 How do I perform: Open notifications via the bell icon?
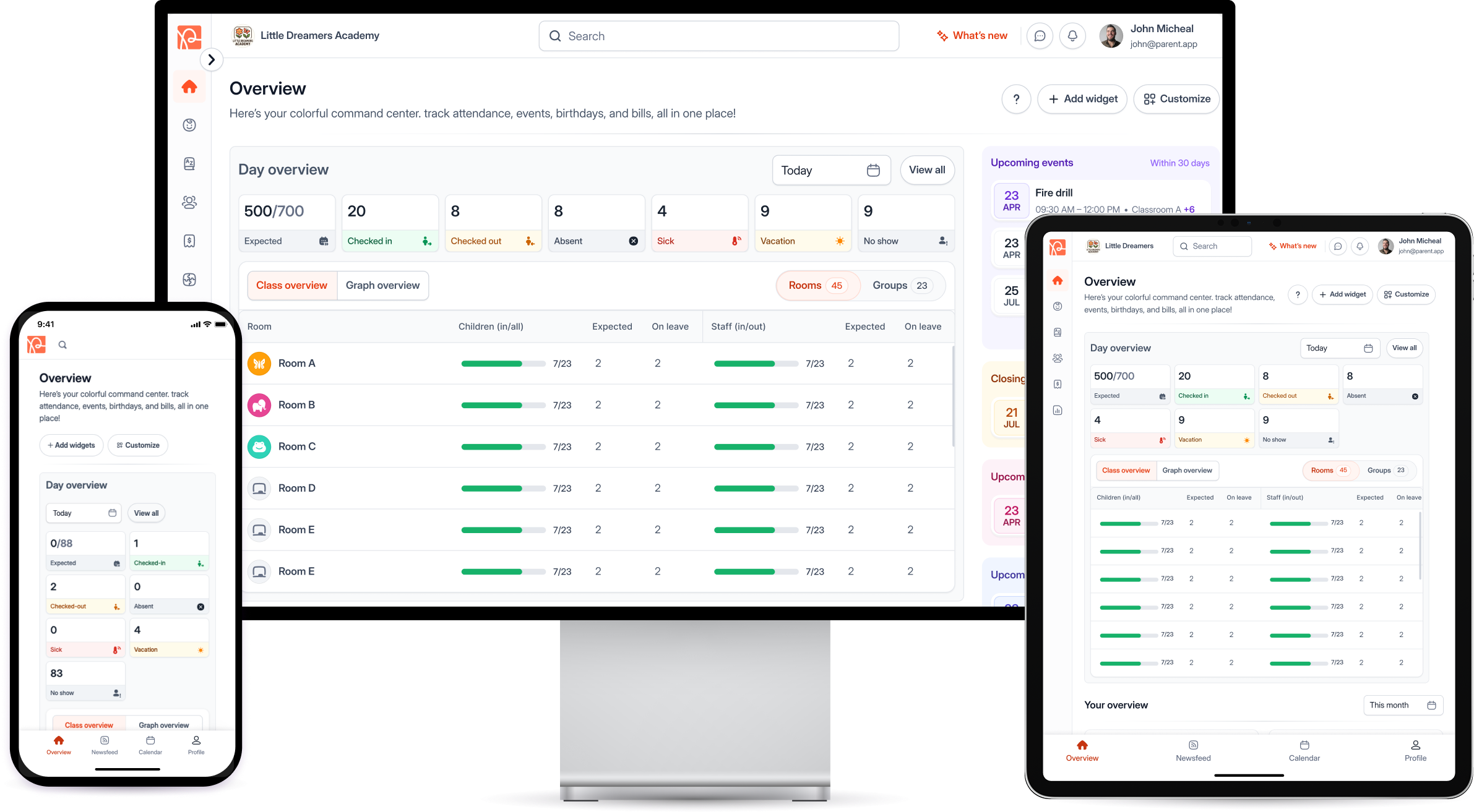[x=1072, y=36]
